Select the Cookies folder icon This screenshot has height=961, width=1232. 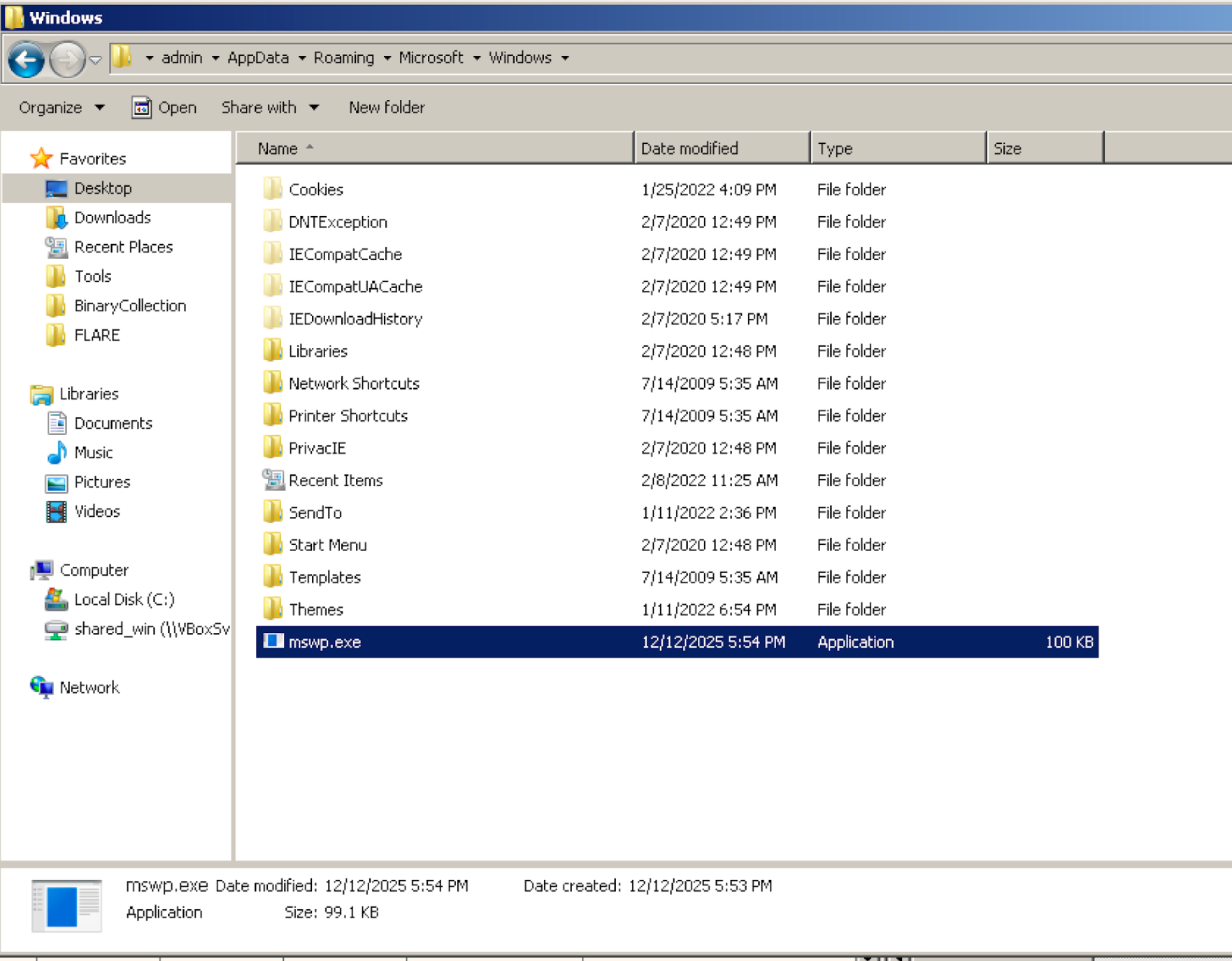(273, 189)
